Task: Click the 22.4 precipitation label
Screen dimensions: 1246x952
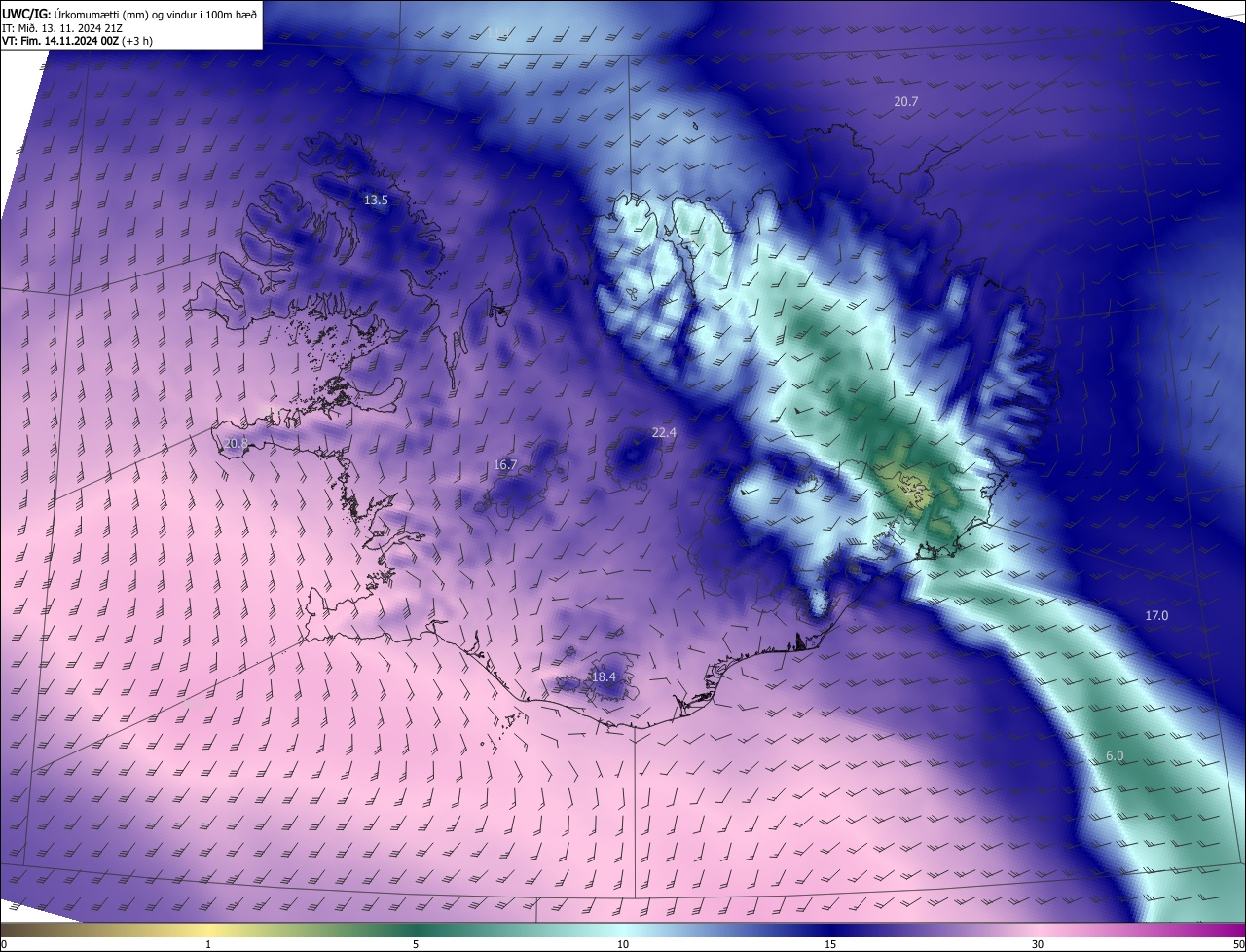Action: pyautogui.click(x=664, y=432)
